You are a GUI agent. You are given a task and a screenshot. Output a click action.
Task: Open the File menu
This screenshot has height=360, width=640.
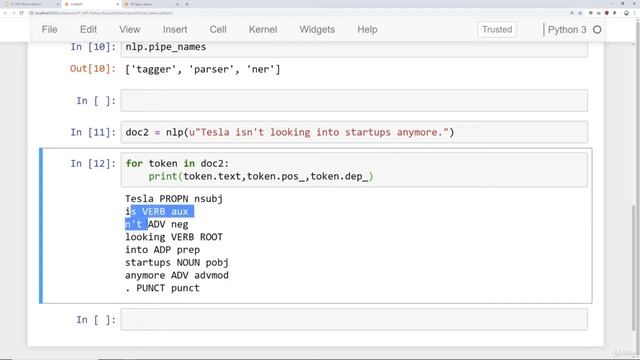coord(49,30)
